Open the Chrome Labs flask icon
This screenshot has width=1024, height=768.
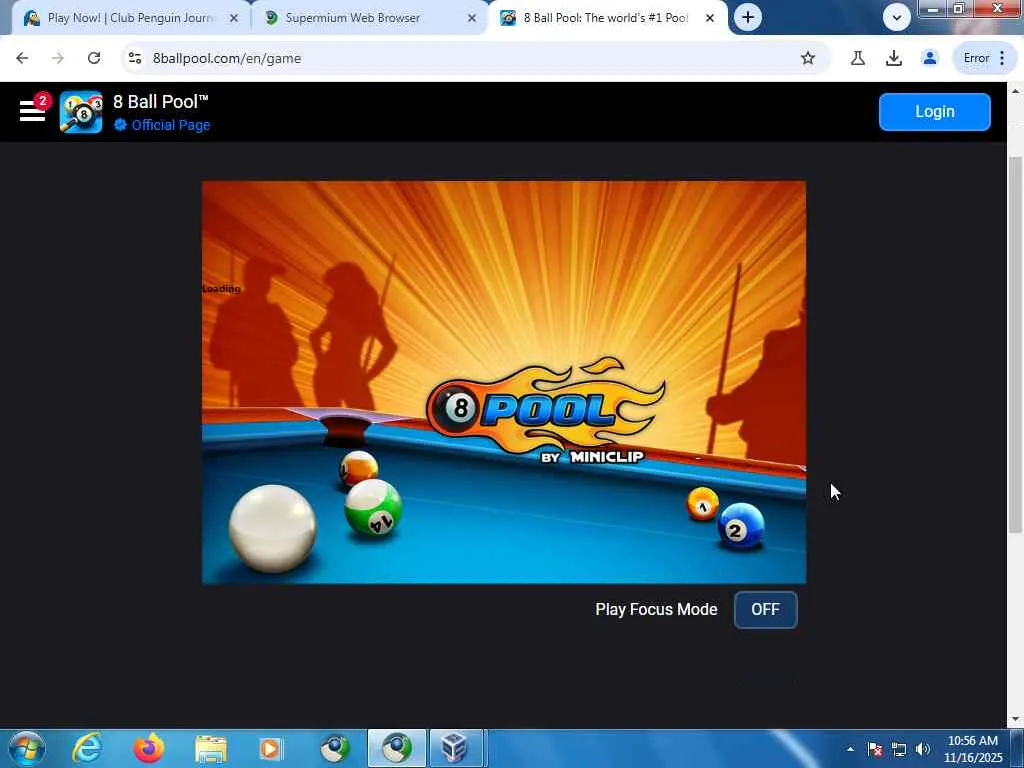point(857,58)
